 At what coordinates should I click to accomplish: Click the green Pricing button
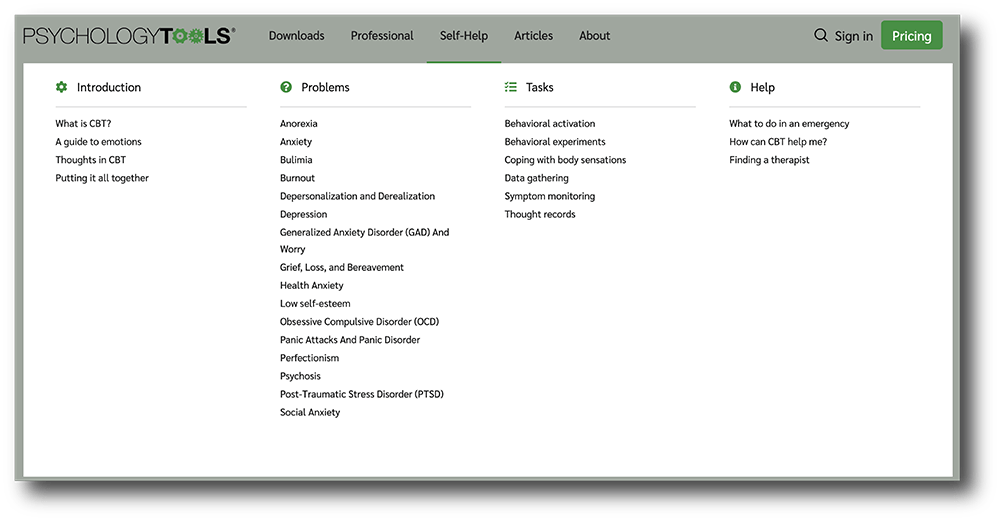point(911,36)
